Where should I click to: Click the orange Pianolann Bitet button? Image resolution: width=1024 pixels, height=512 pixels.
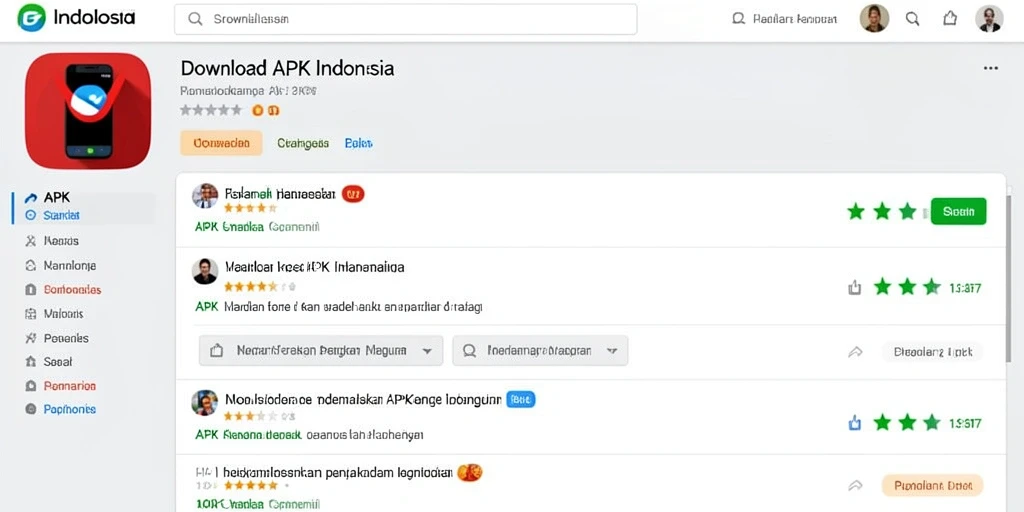[933, 485]
